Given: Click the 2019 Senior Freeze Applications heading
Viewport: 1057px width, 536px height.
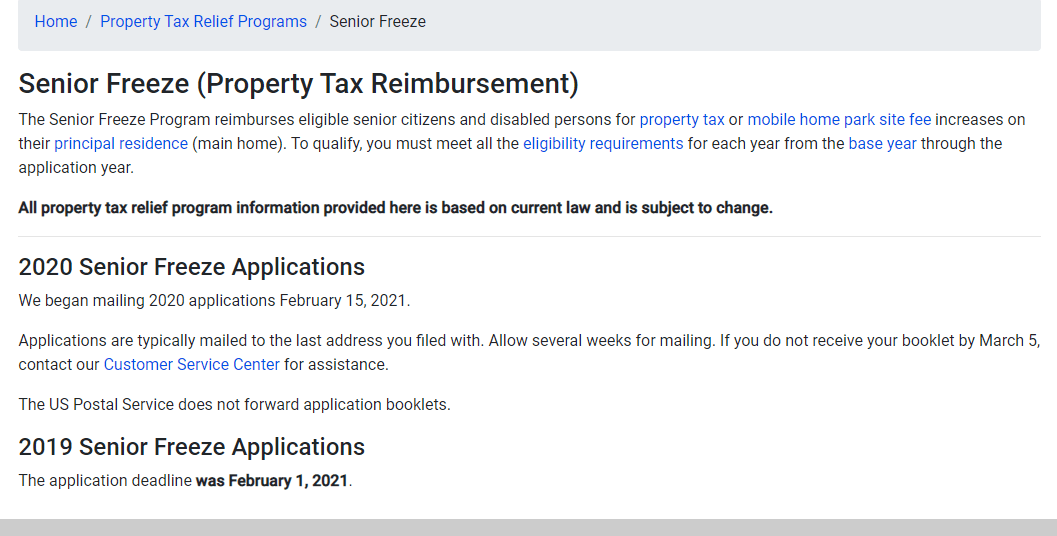Looking at the screenshot, I should click(x=192, y=446).
